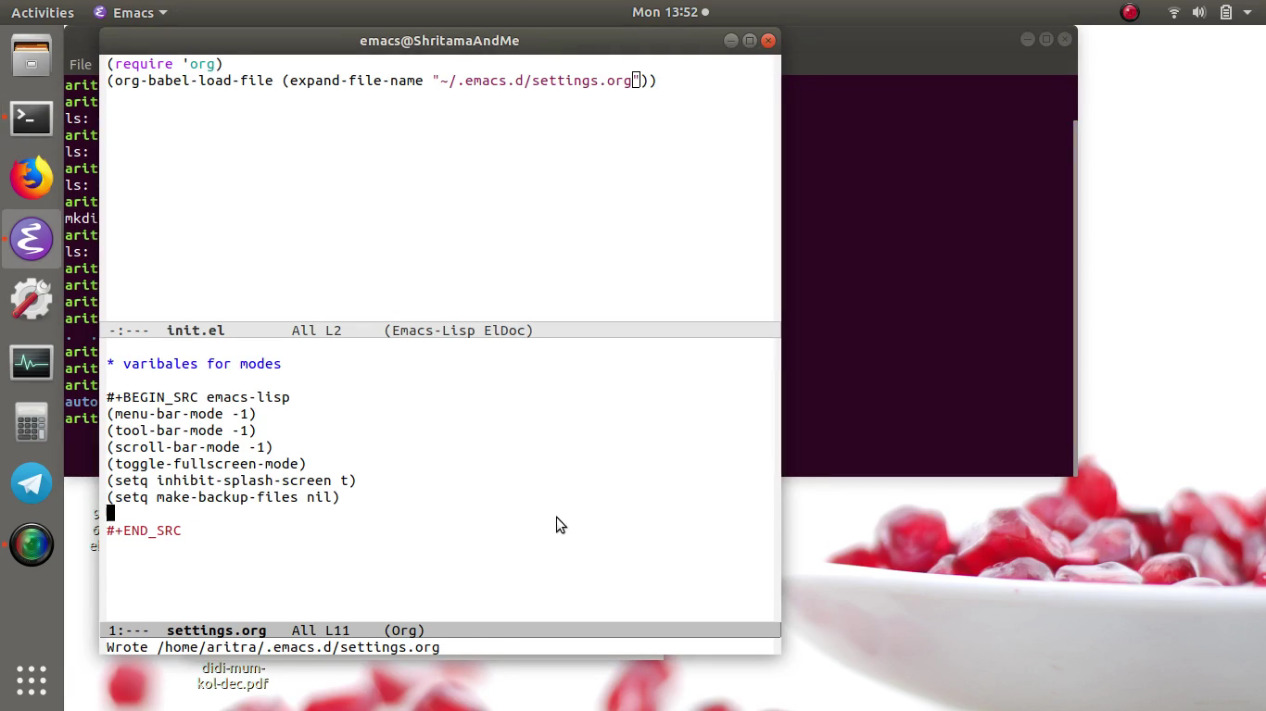Viewport: 1266px width, 711px height.
Task: Click the settings.org buffer name in the mode line
Action: pos(216,630)
